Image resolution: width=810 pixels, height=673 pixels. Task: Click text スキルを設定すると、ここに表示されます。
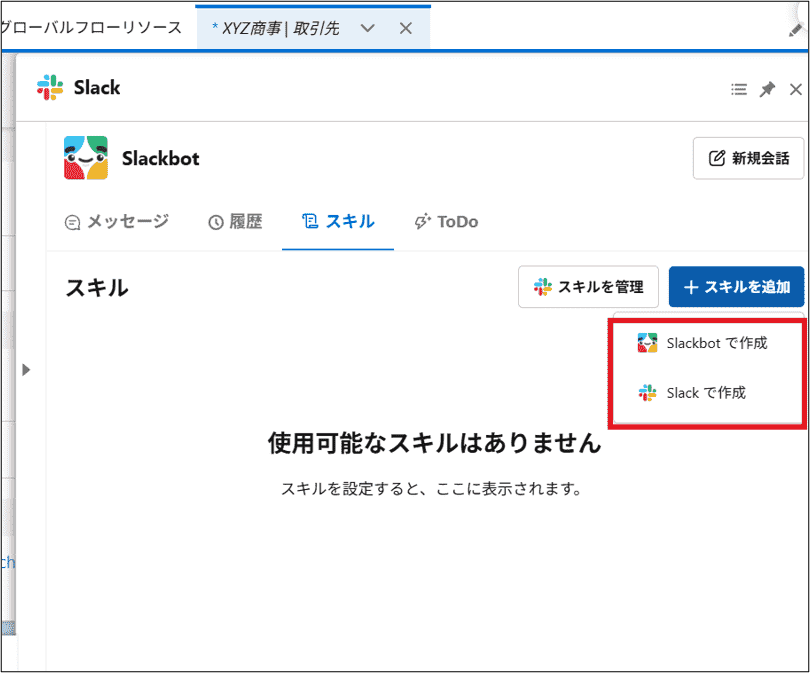(x=432, y=488)
